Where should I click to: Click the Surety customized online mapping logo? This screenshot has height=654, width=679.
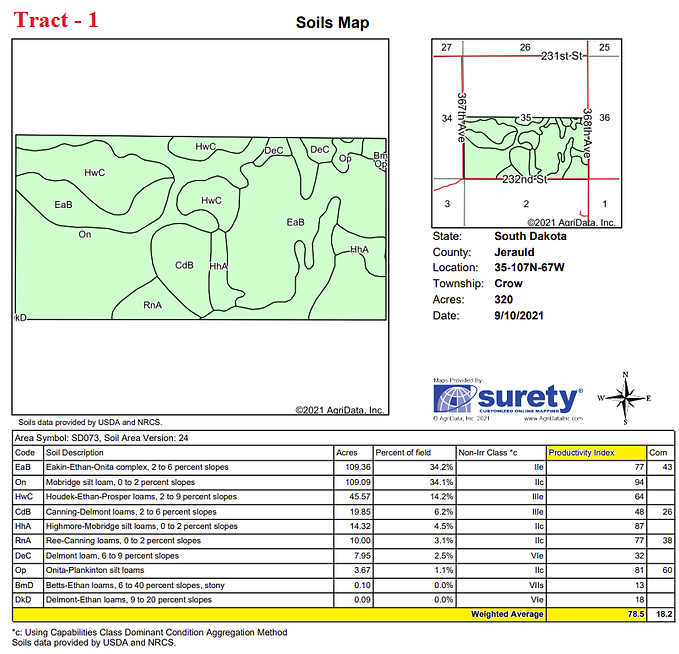coord(508,398)
